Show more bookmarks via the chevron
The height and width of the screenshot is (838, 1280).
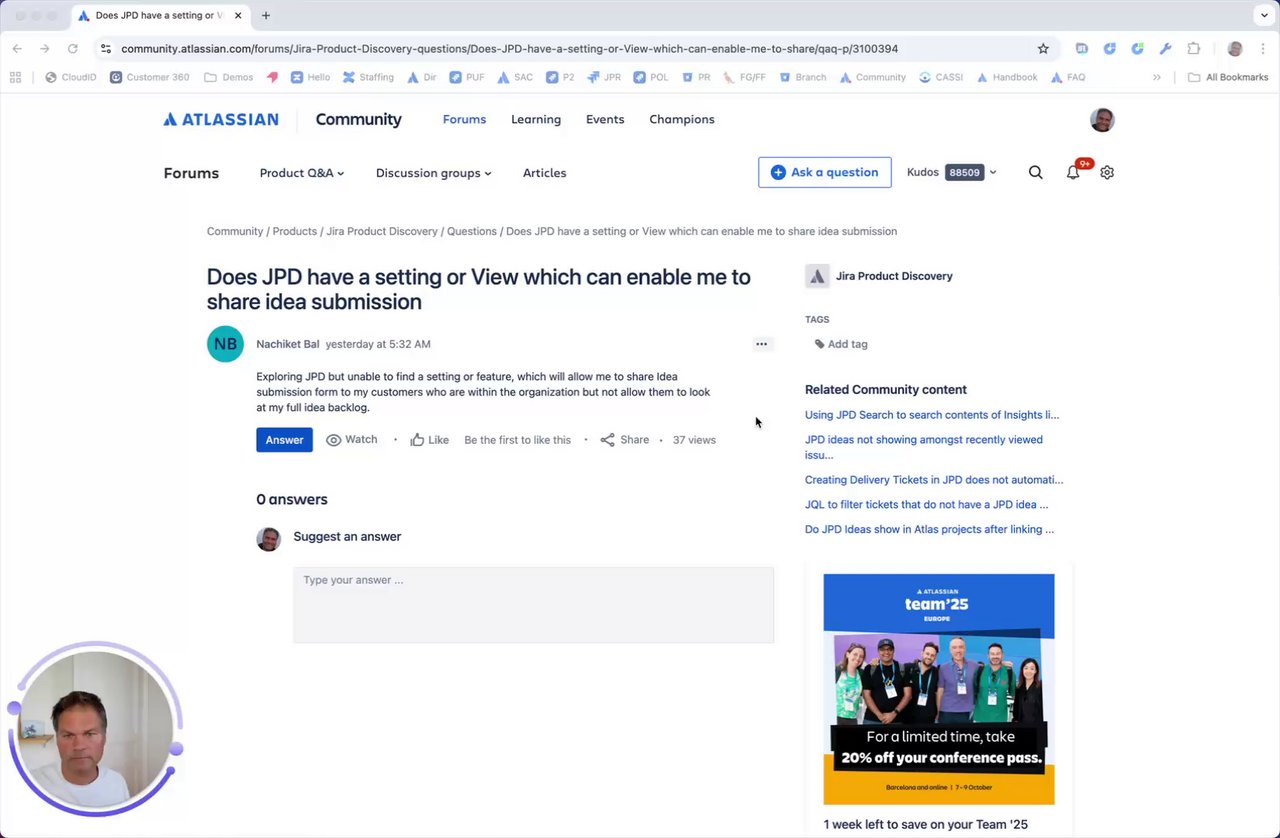tap(1157, 77)
